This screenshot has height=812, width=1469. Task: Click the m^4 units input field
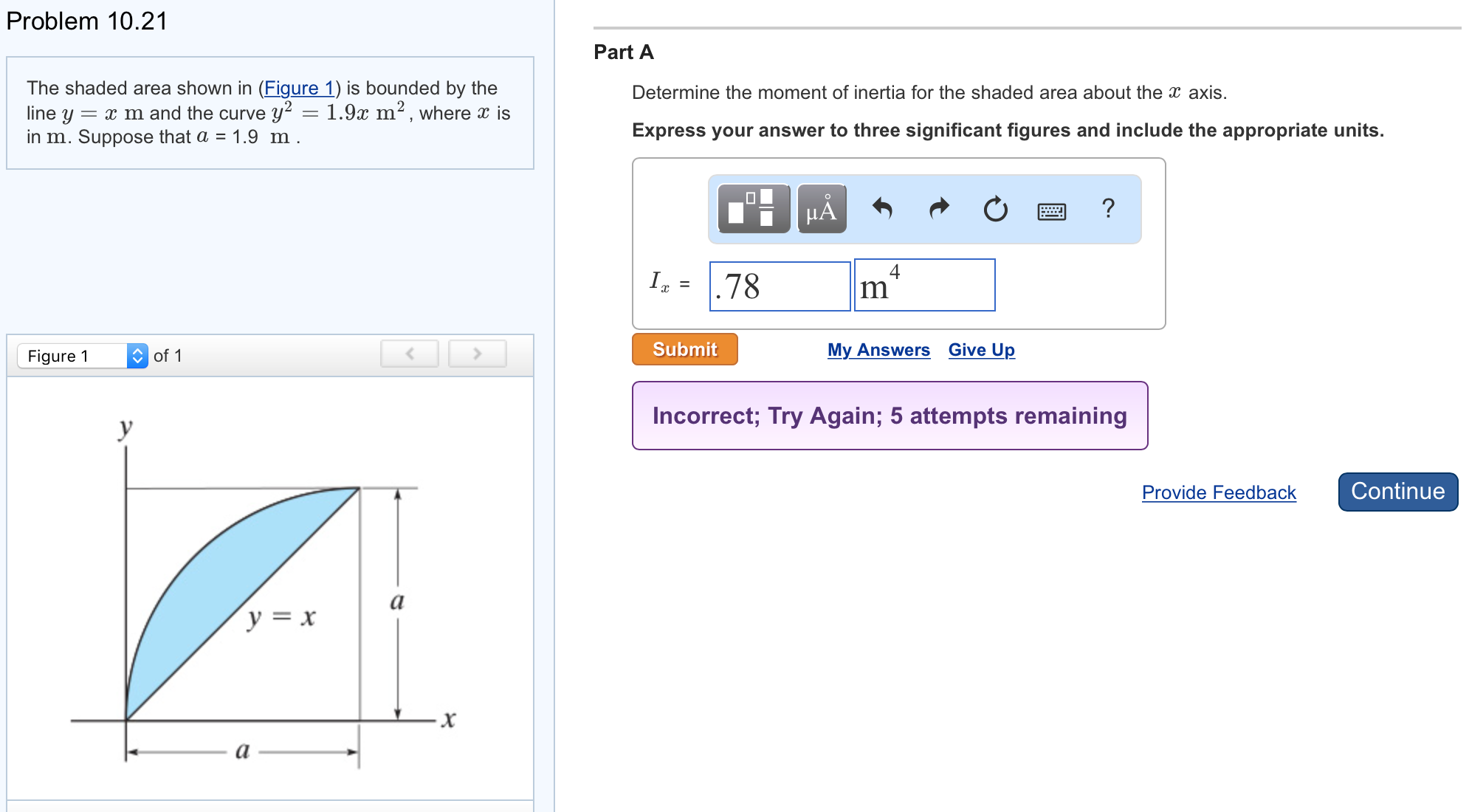click(923, 286)
